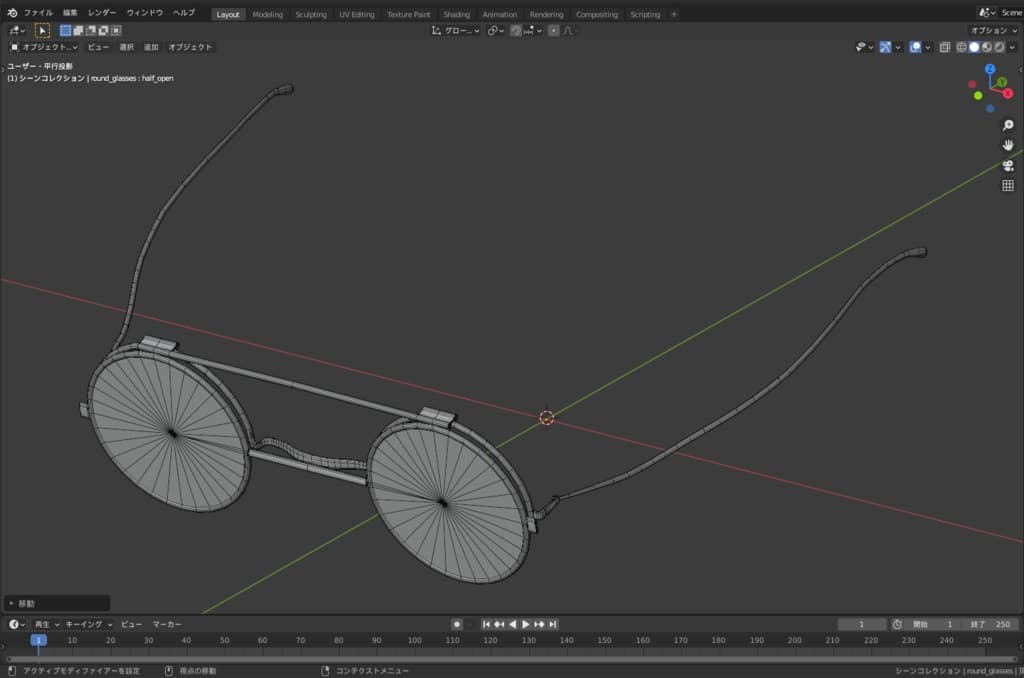
Task: Open the overlays settings dropdown arrow
Action: click(x=928, y=47)
